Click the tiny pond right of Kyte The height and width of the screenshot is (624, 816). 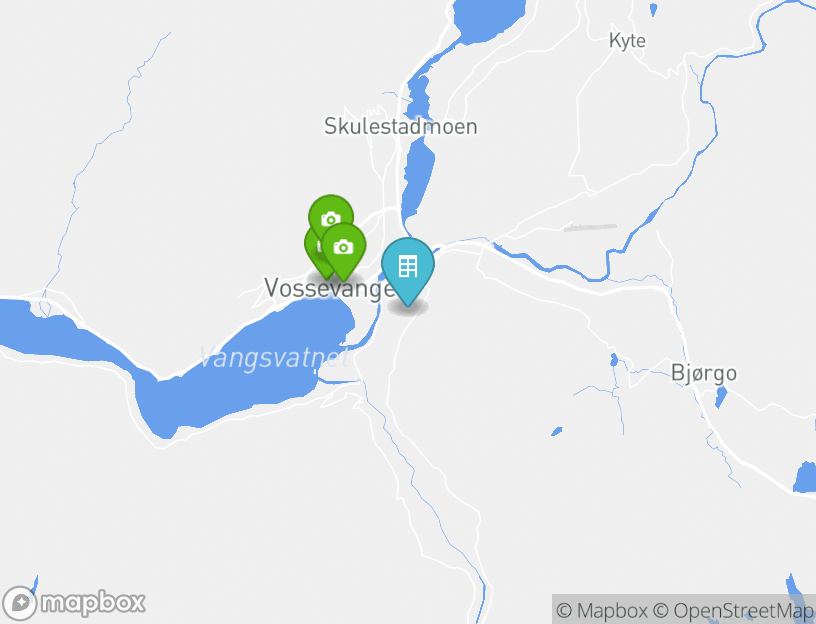click(x=653, y=9)
